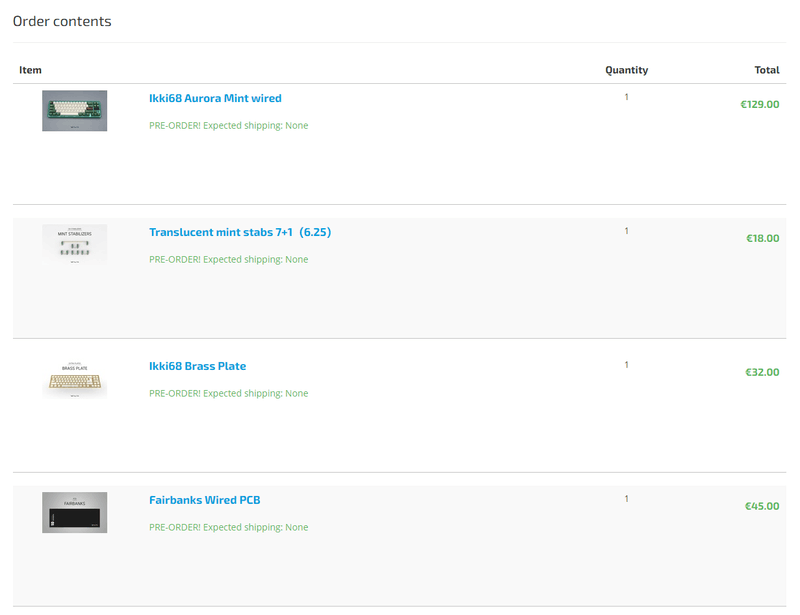The image size is (800, 615).
Task: Click the Quantity column header
Action: (x=626, y=70)
